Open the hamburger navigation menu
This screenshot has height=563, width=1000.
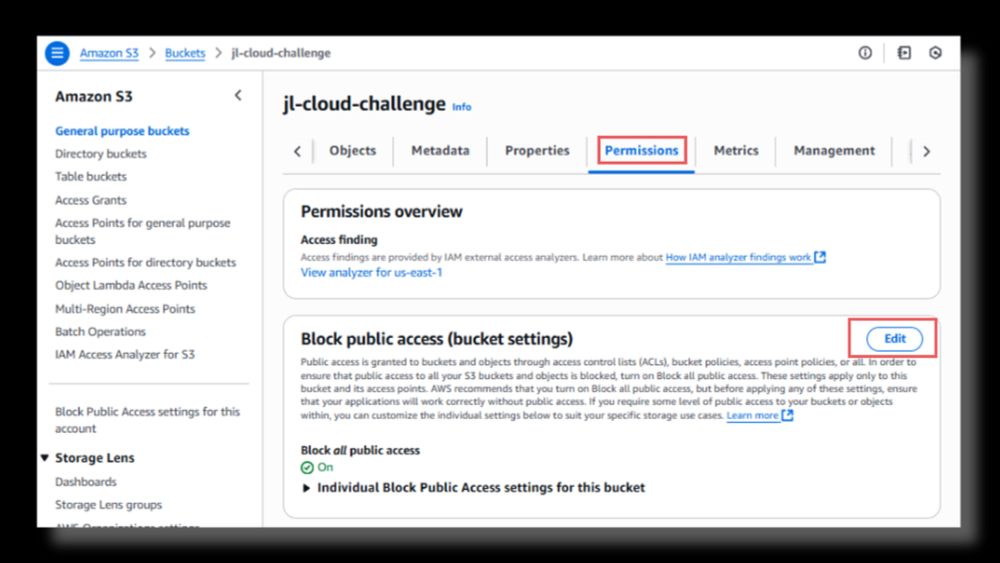(57, 53)
